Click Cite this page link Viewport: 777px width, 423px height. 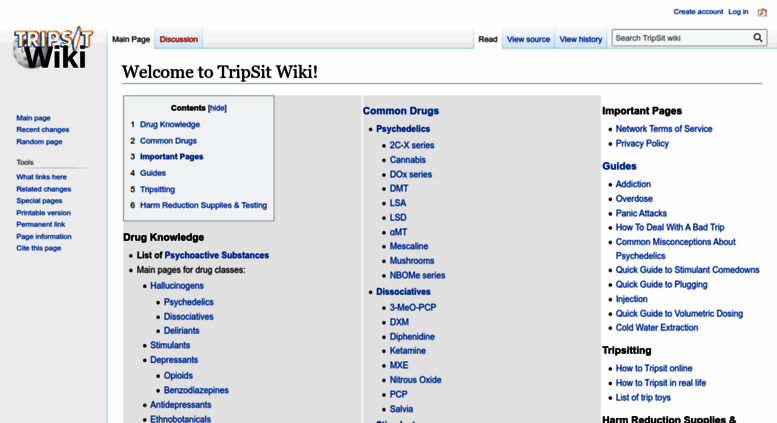tap(39, 248)
